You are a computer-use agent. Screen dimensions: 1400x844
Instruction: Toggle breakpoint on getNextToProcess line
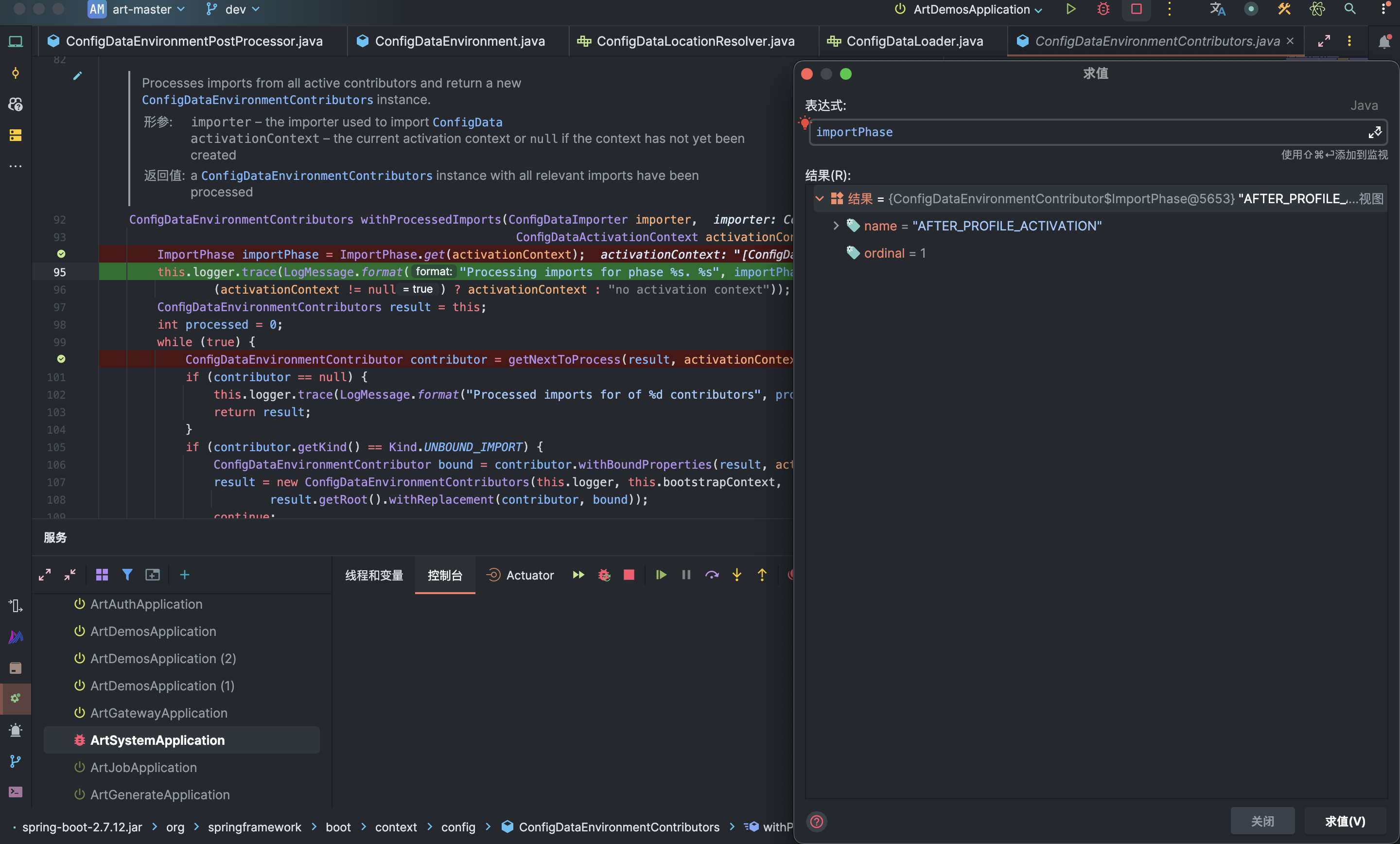tap(61, 359)
